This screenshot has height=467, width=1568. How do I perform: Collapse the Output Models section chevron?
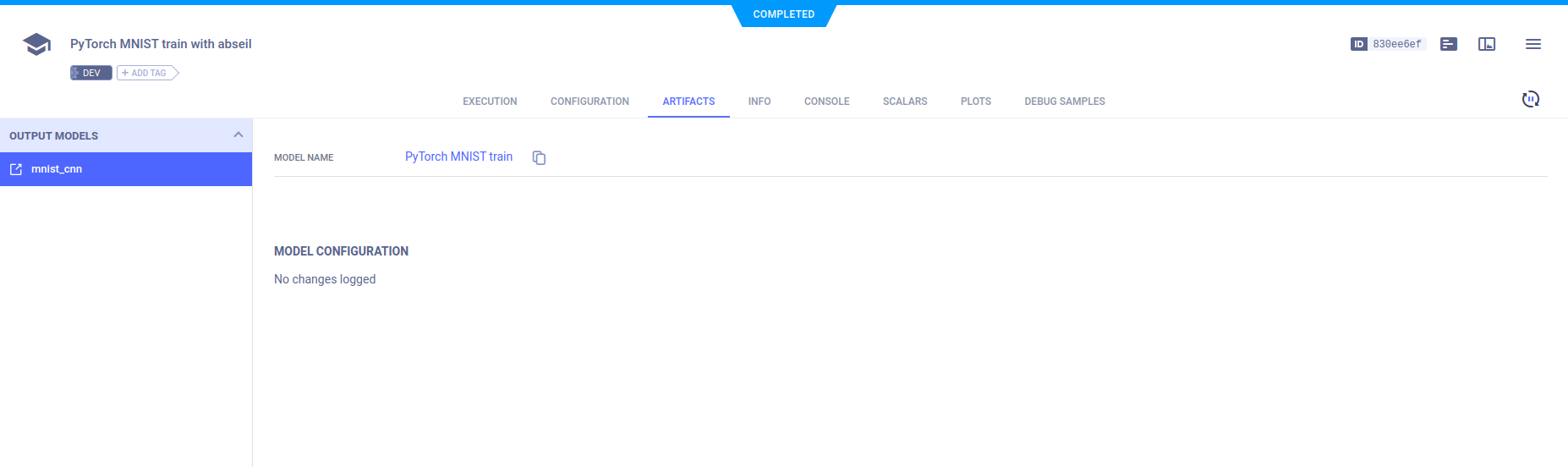coord(238,135)
